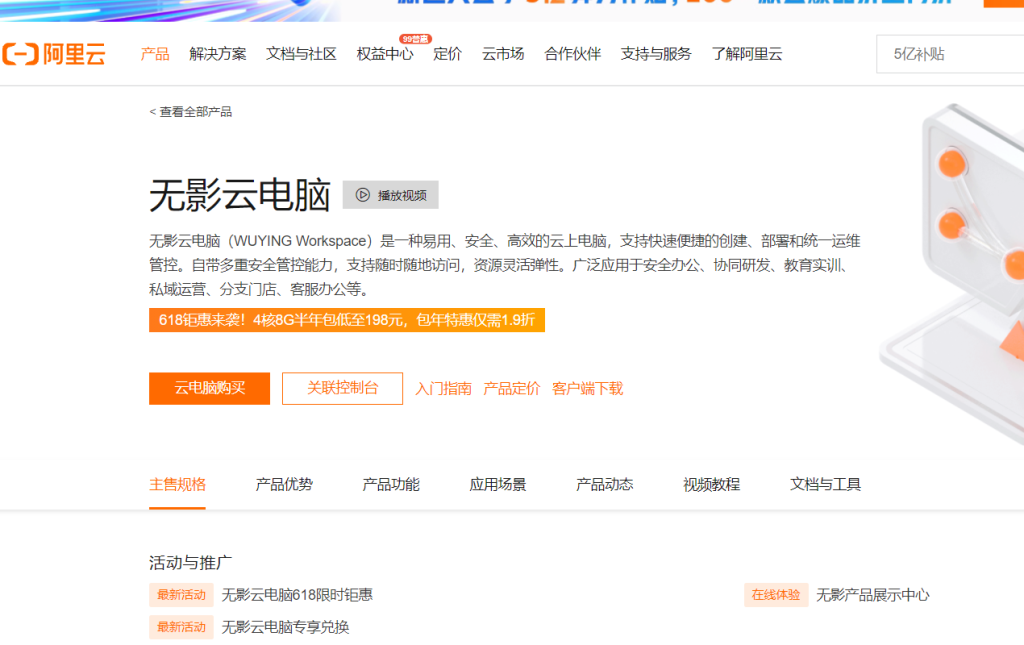The height and width of the screenshot is (645, 1024).
Task: Go back via 查看全部产品 link
Action: pyautogui.click(x=191, y=112)
